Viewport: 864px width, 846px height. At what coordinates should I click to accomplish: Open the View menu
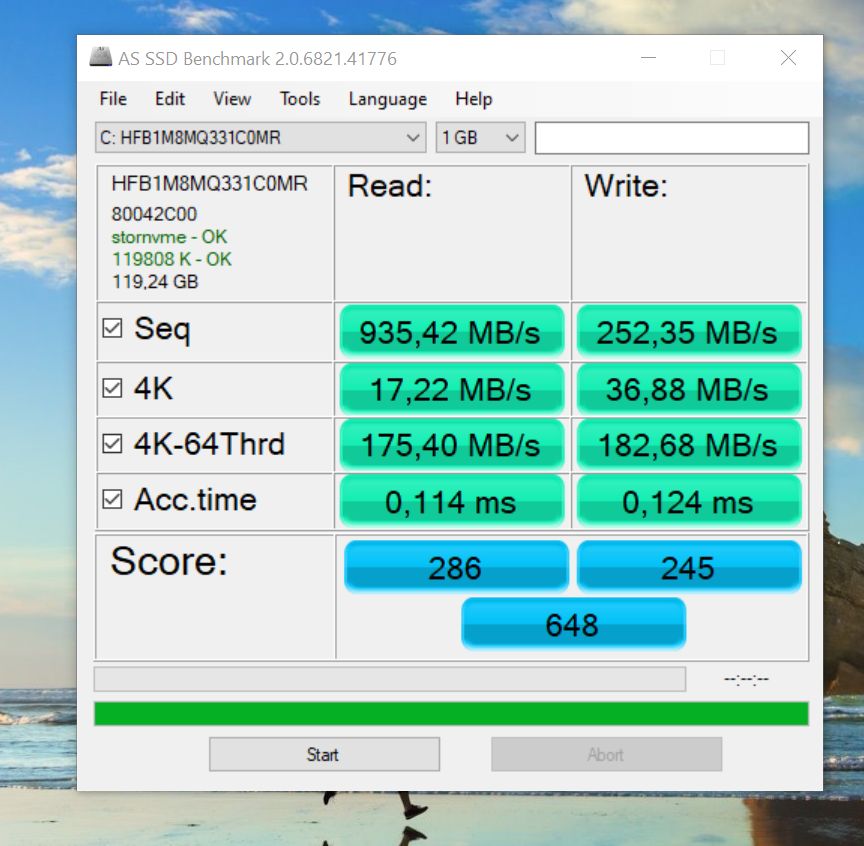(x=232, y=98)
